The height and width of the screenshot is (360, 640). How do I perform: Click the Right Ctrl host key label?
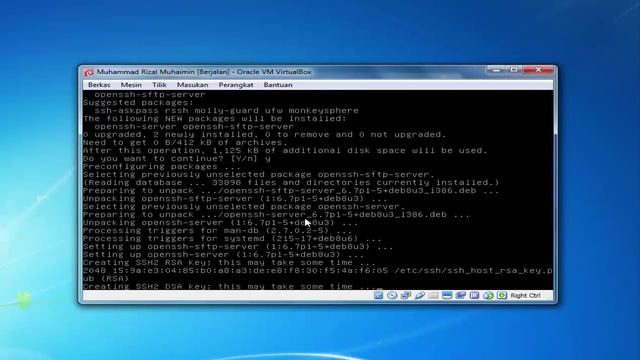tap(525, 295)
